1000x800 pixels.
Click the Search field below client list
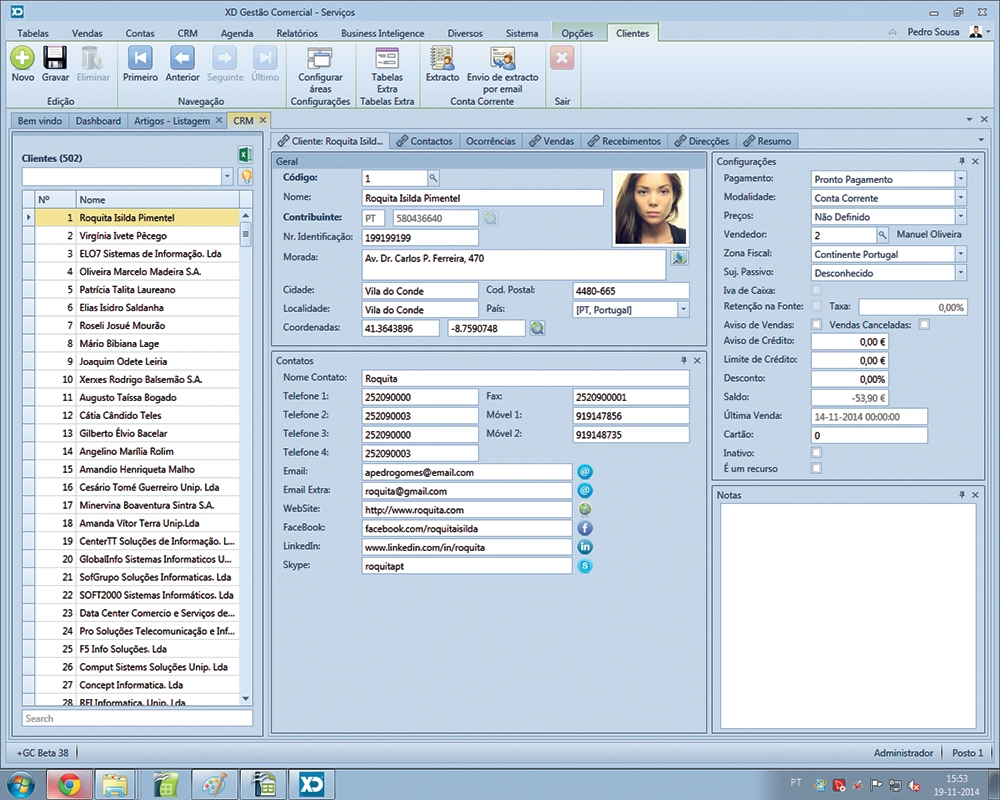(137, 718)
